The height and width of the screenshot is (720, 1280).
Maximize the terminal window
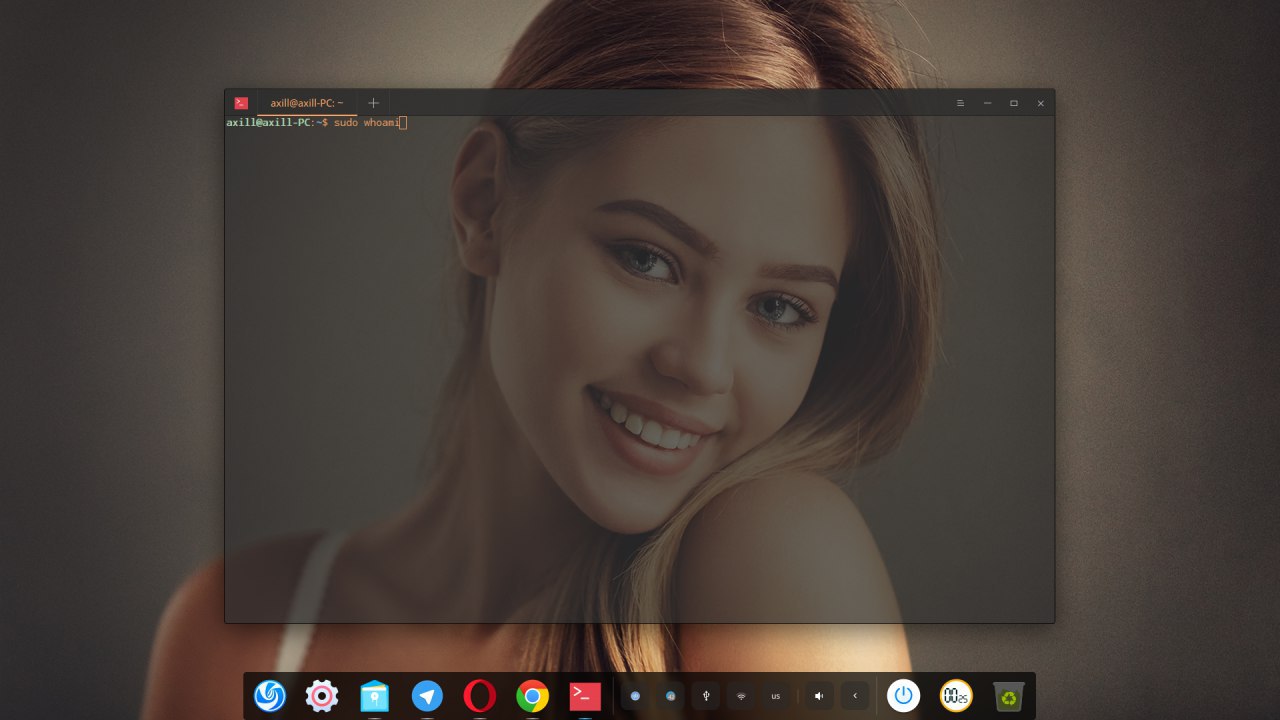1014,103
